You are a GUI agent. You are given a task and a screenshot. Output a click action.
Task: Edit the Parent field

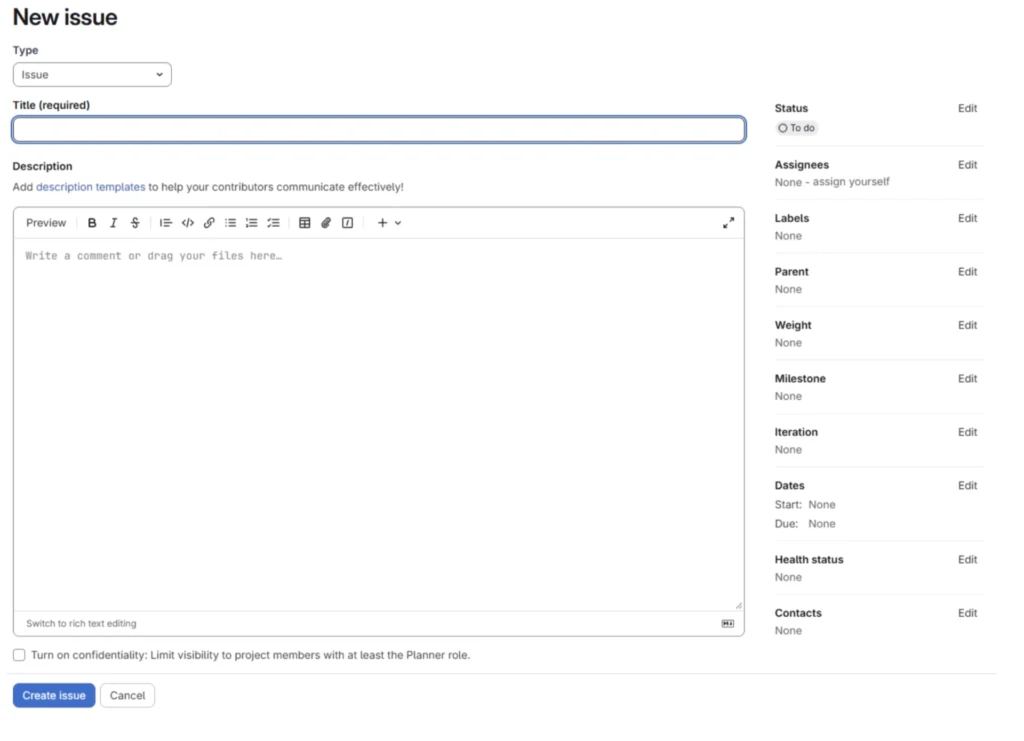pos(967,272)
